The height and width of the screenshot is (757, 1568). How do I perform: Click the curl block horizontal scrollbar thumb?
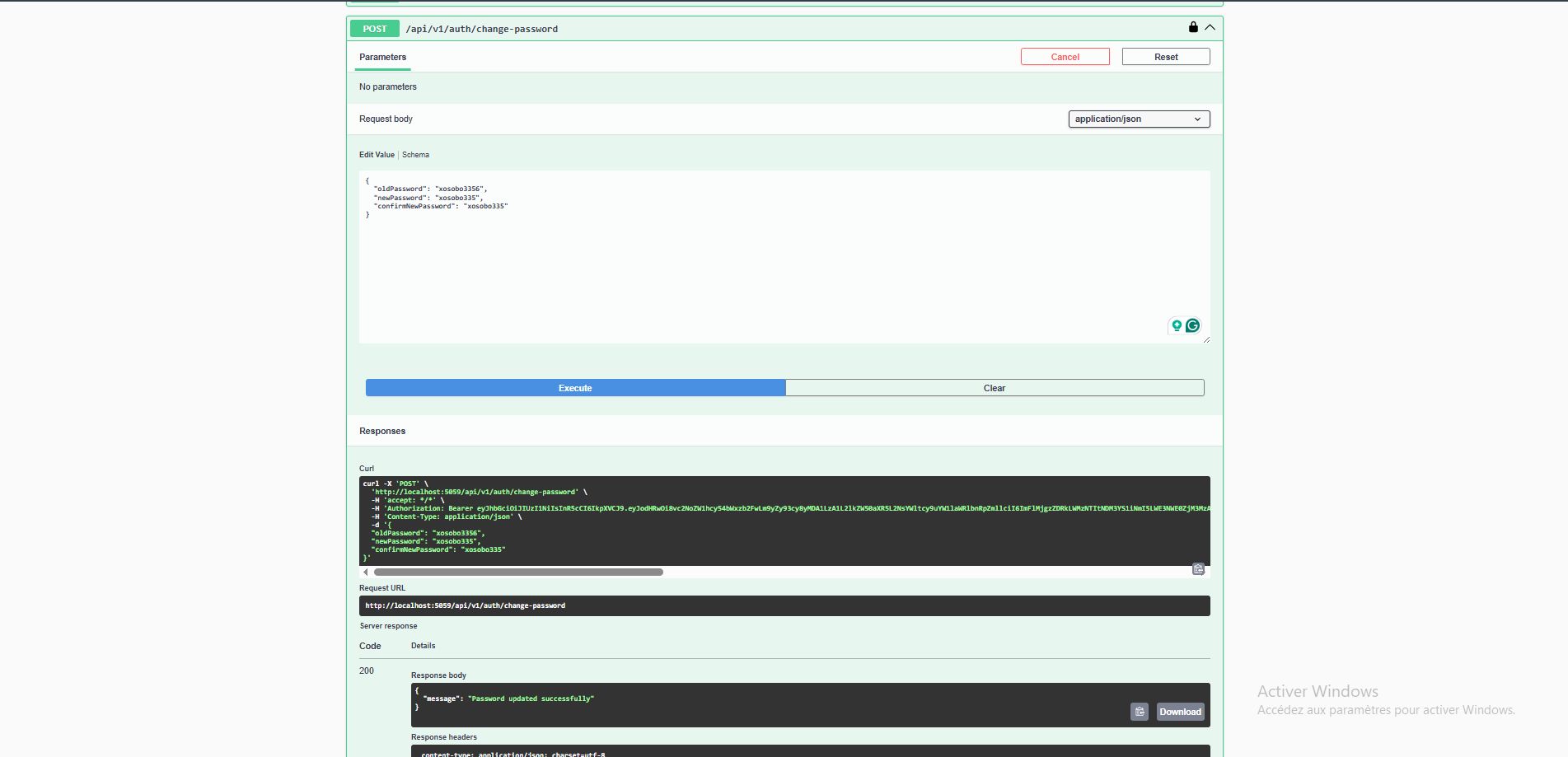[x=518, y=572]
